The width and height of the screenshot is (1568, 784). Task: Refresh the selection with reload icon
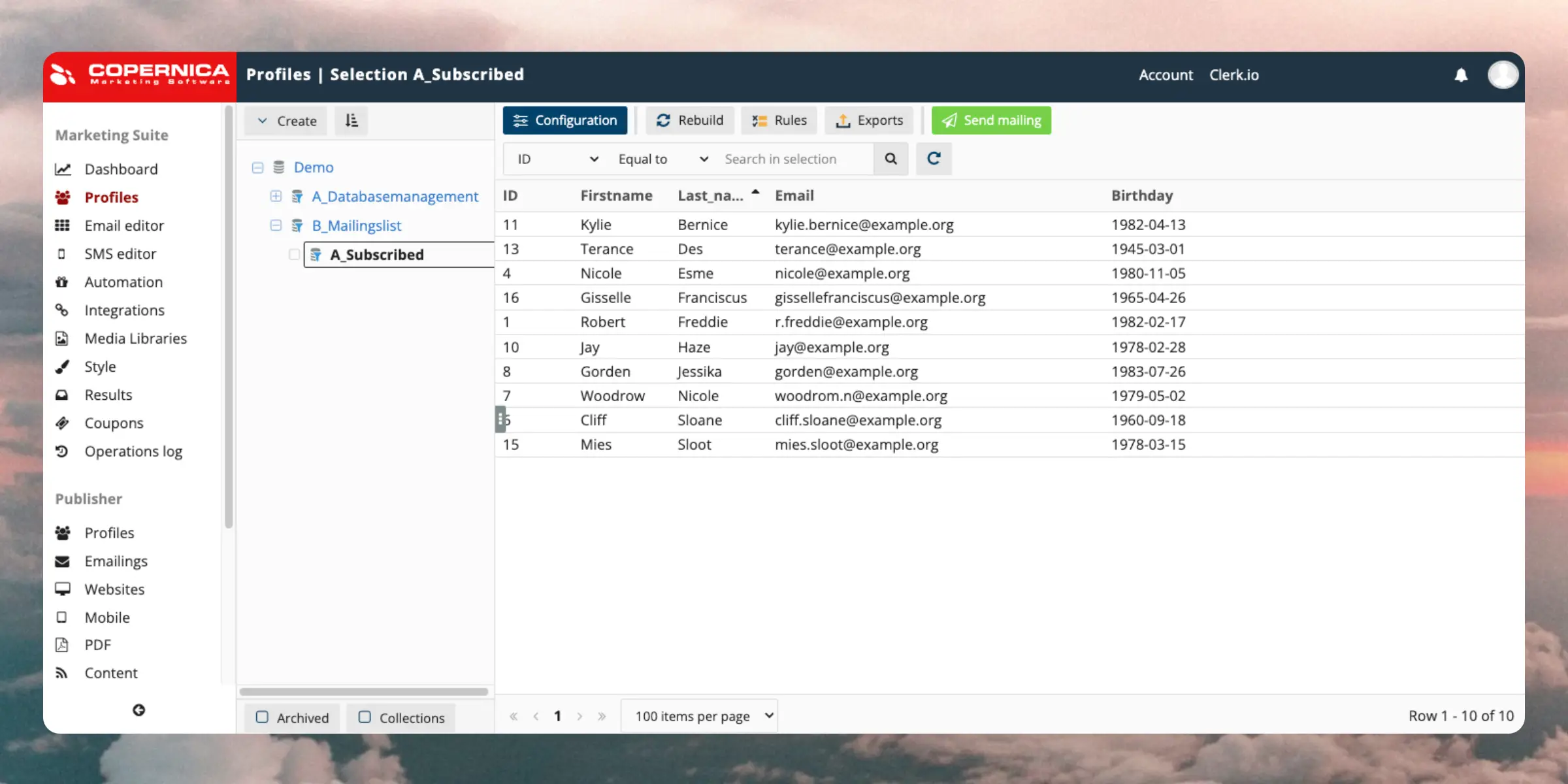(x=934, y=159)
